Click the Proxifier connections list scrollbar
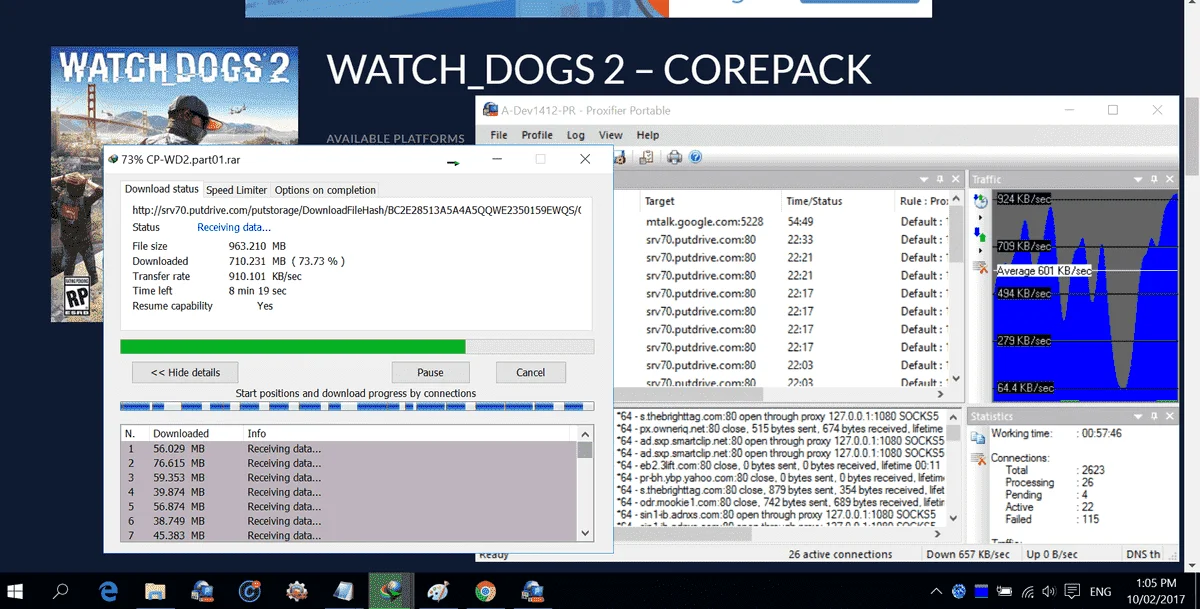1200x609 pixels. (955, 289)
